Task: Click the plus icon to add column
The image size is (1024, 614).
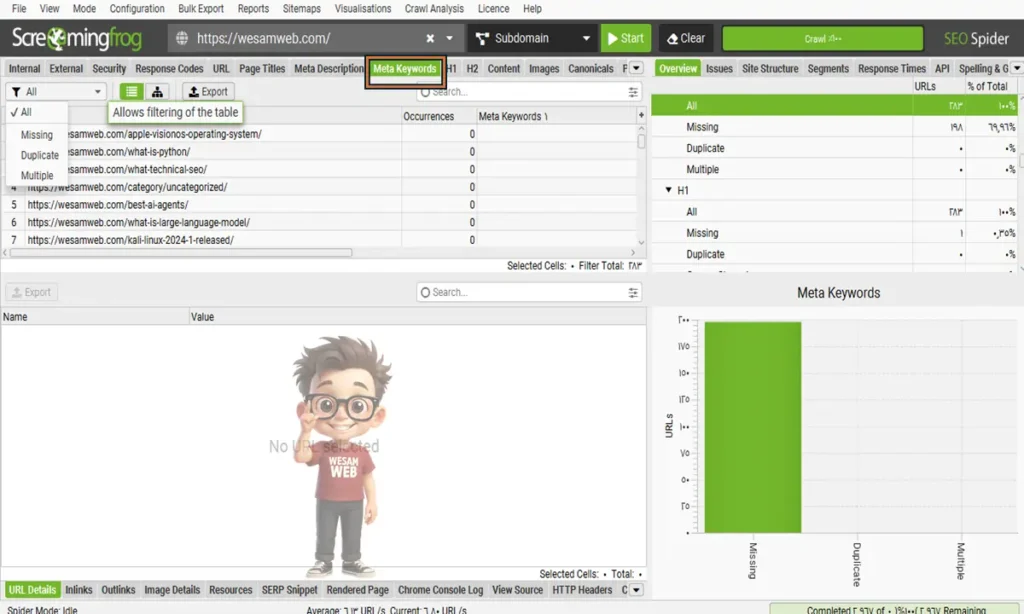Action: tap(641, 116)
